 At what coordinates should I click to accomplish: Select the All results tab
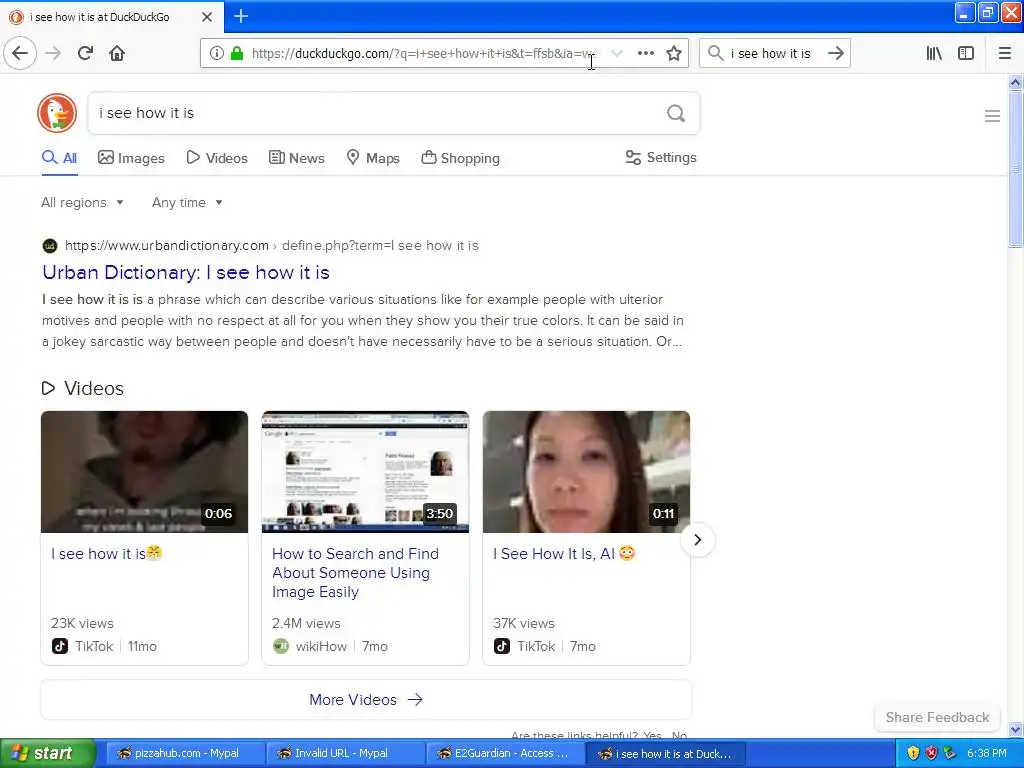pyautogui.click(x=59, y=158)
